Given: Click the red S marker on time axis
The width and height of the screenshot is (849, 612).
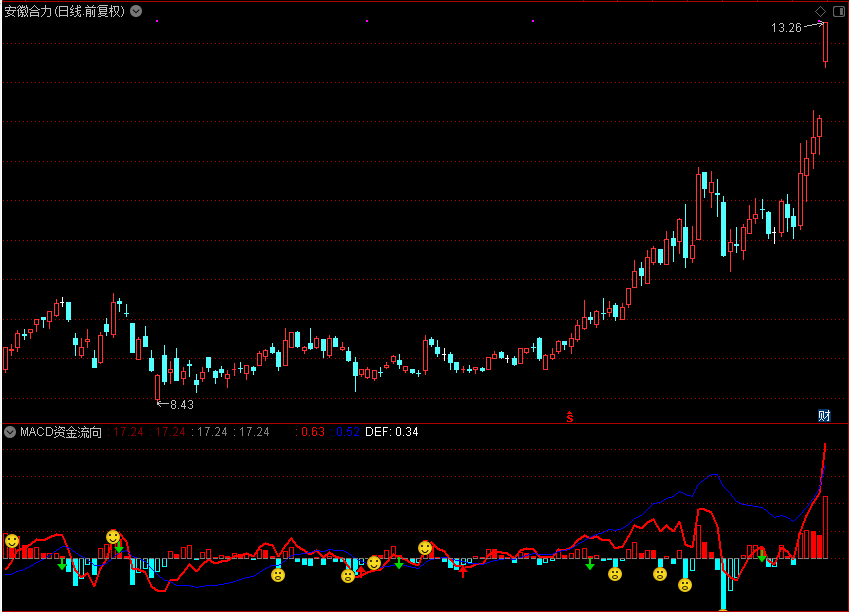Looking at the screenshot, I should [x=570, y=416].
